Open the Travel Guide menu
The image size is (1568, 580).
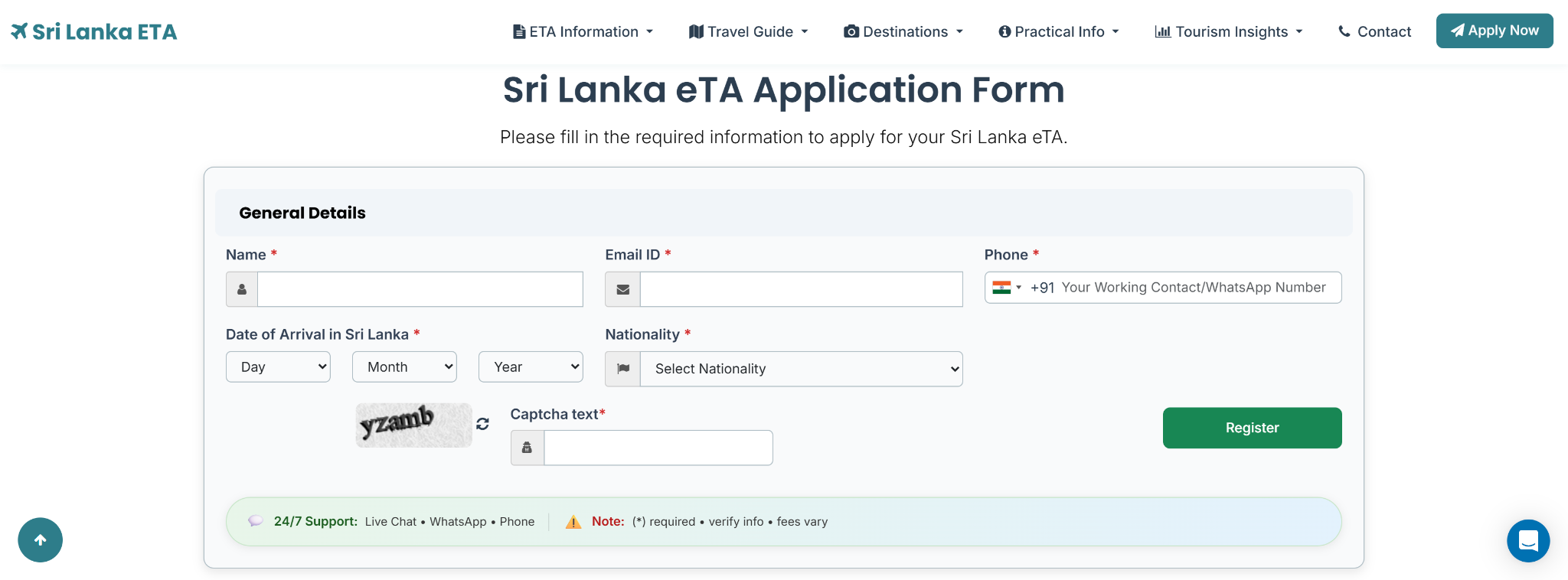pos(748,31)
